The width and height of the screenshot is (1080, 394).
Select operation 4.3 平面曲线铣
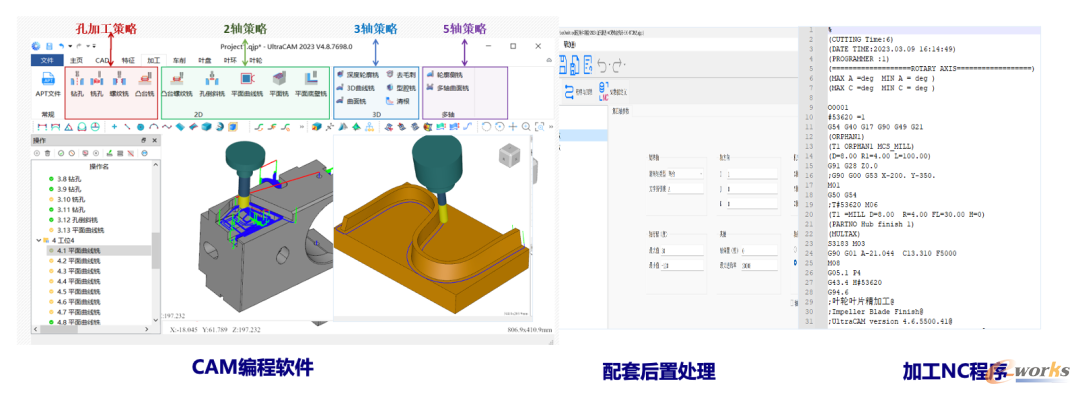click(75, 271)
